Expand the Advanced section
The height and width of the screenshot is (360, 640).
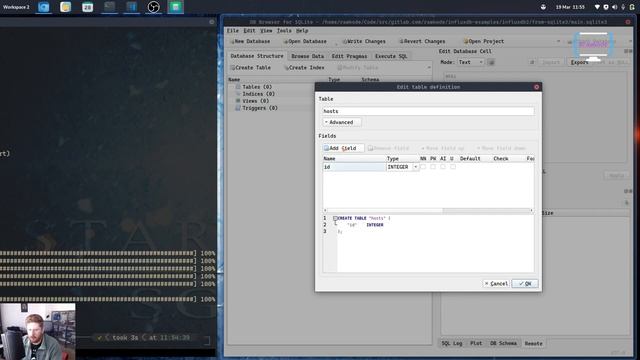click(342, 122)
